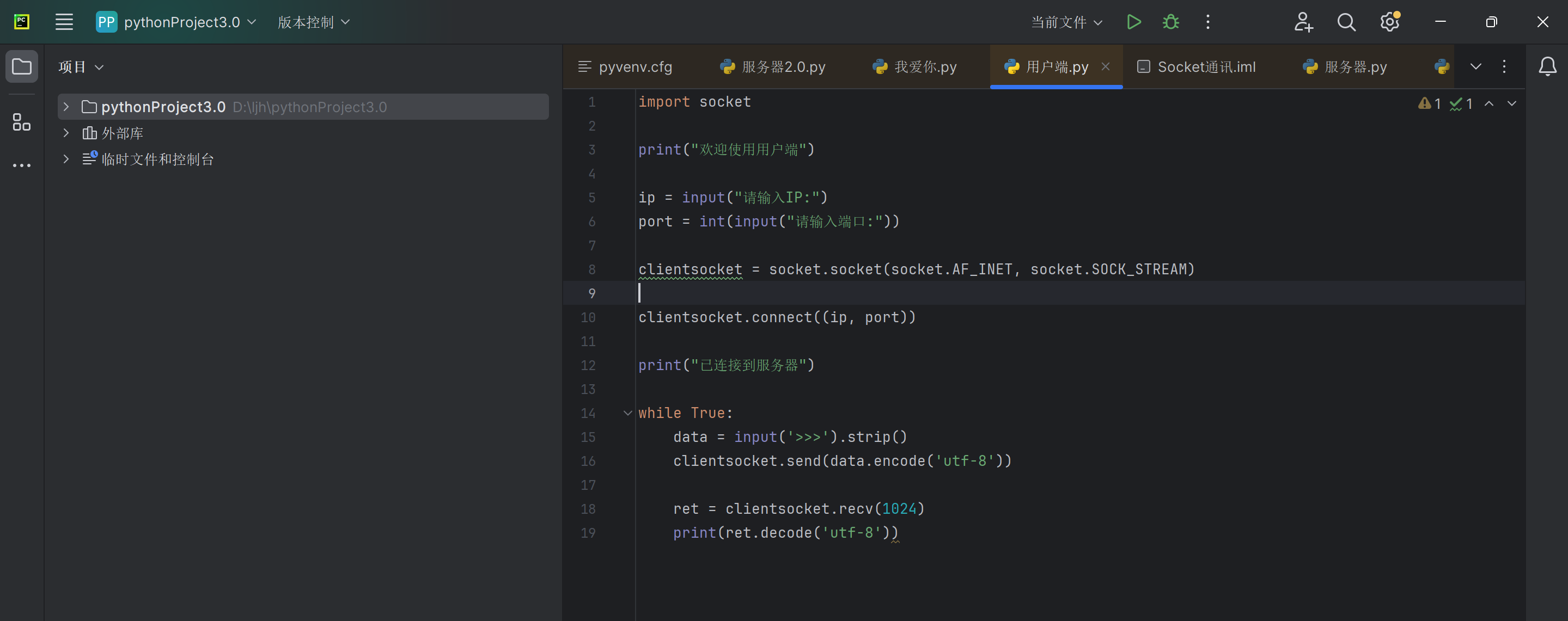Click the warnings indicator in editor
The image size is (1568, 621).
click(1429, 104)
